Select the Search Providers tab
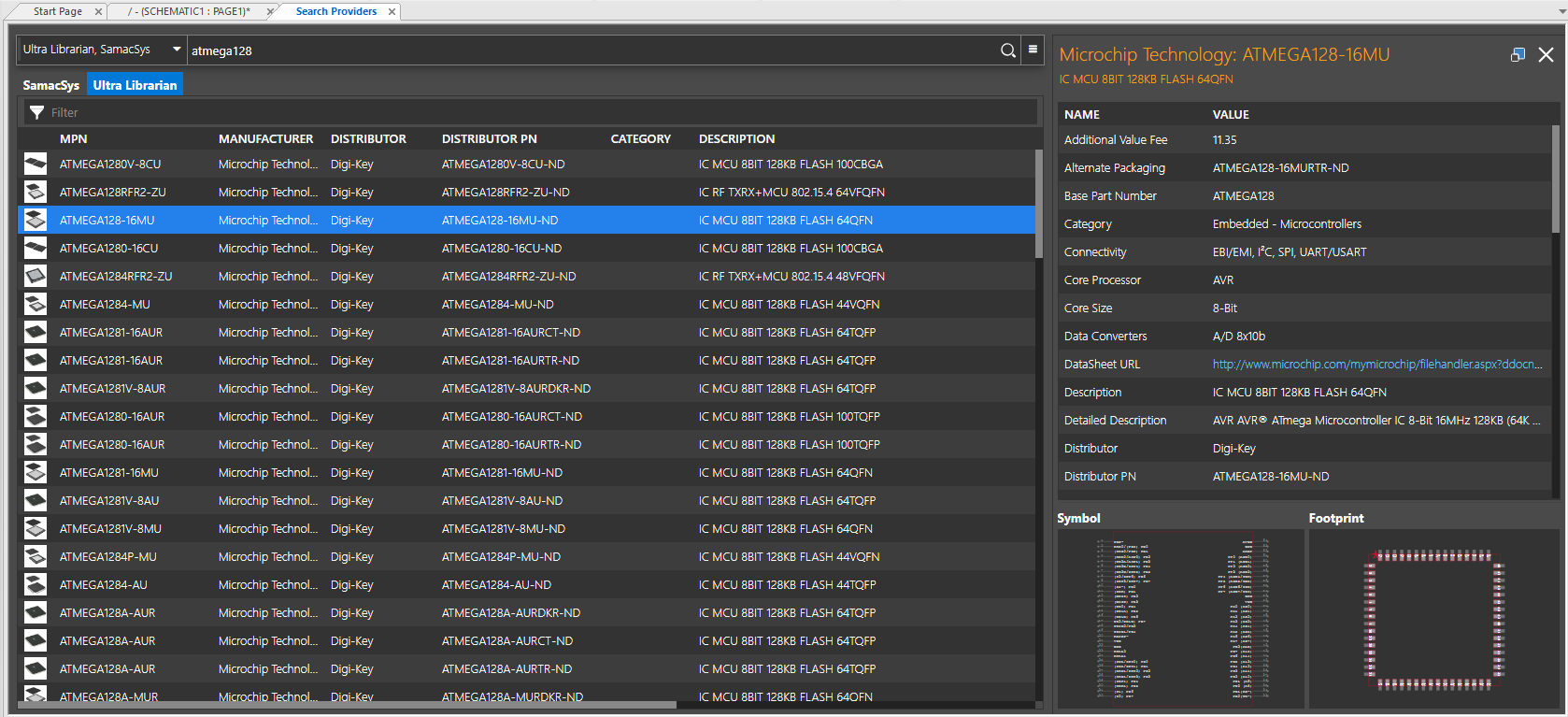Viewport: 1568px width, 717px height. point(336,11)
